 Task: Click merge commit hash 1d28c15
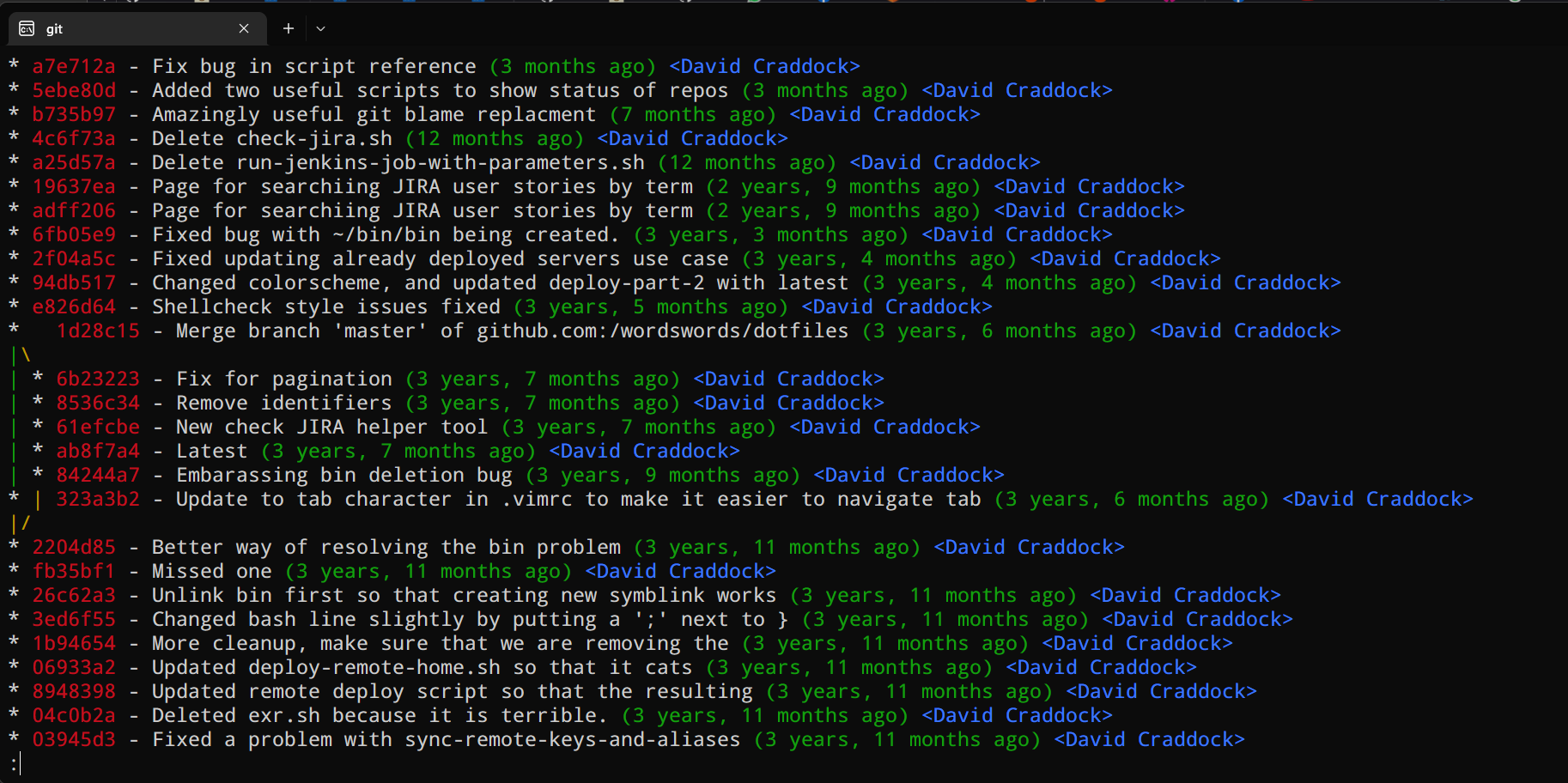[x=98, y=331]
